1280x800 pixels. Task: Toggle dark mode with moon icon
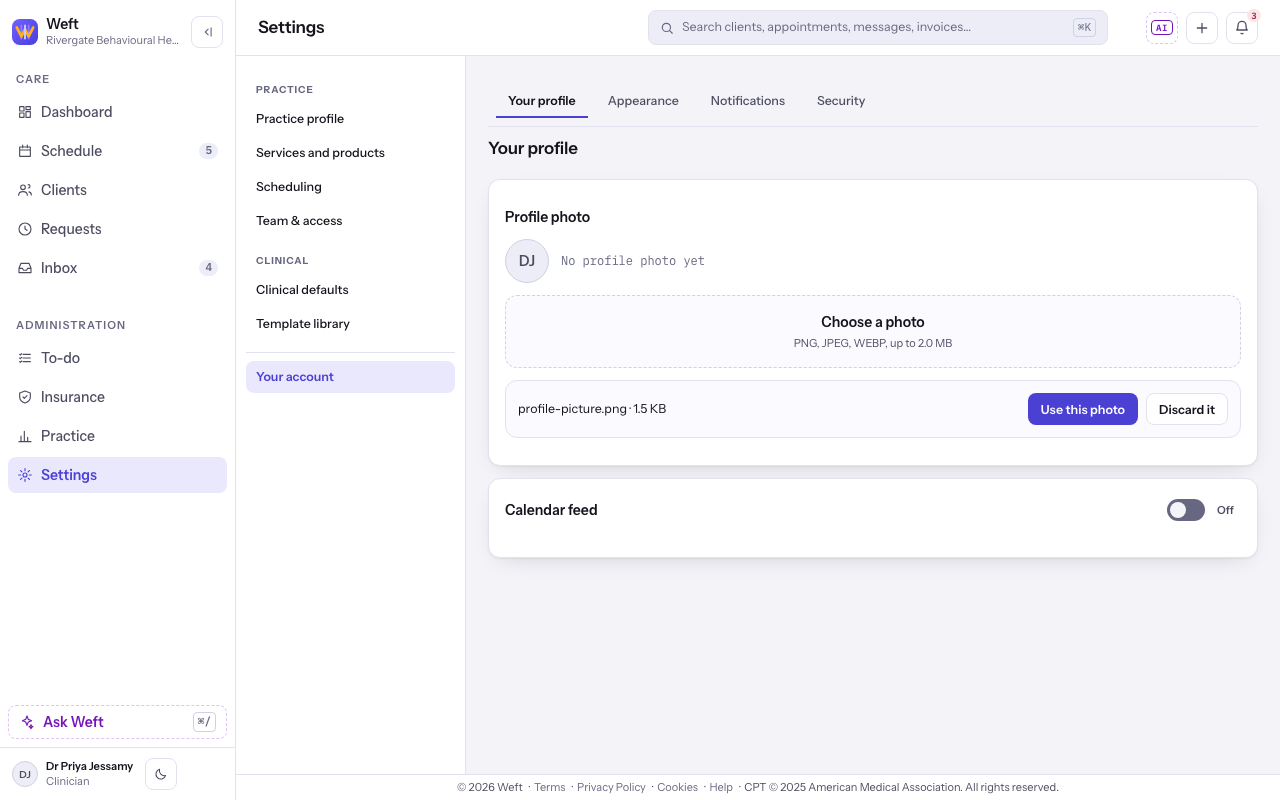click(161, 774)
